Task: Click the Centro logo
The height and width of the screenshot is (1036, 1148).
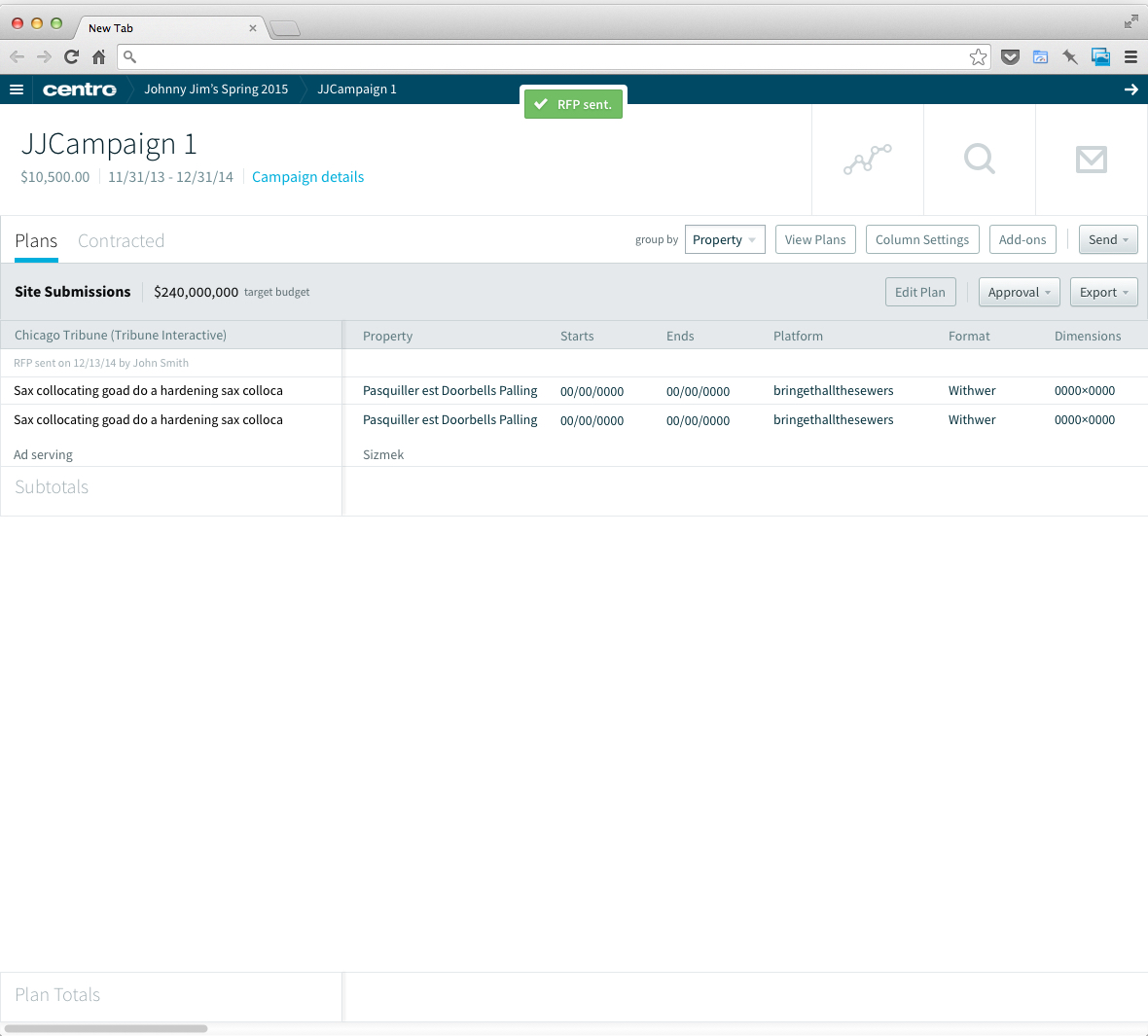Action: click(79, 89)
